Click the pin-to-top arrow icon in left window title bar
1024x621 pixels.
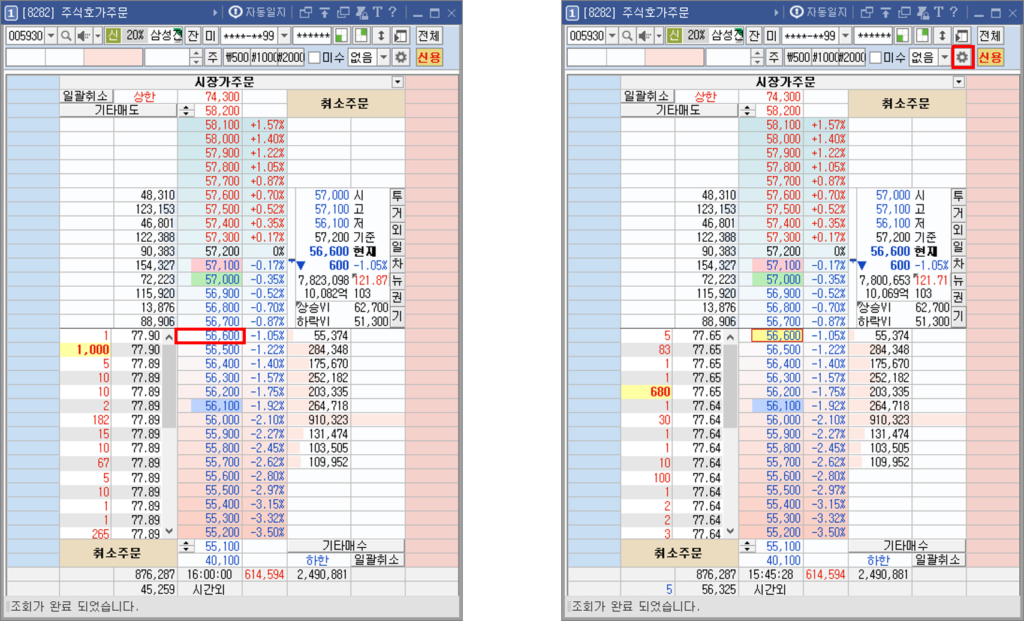tap(325, 12)
